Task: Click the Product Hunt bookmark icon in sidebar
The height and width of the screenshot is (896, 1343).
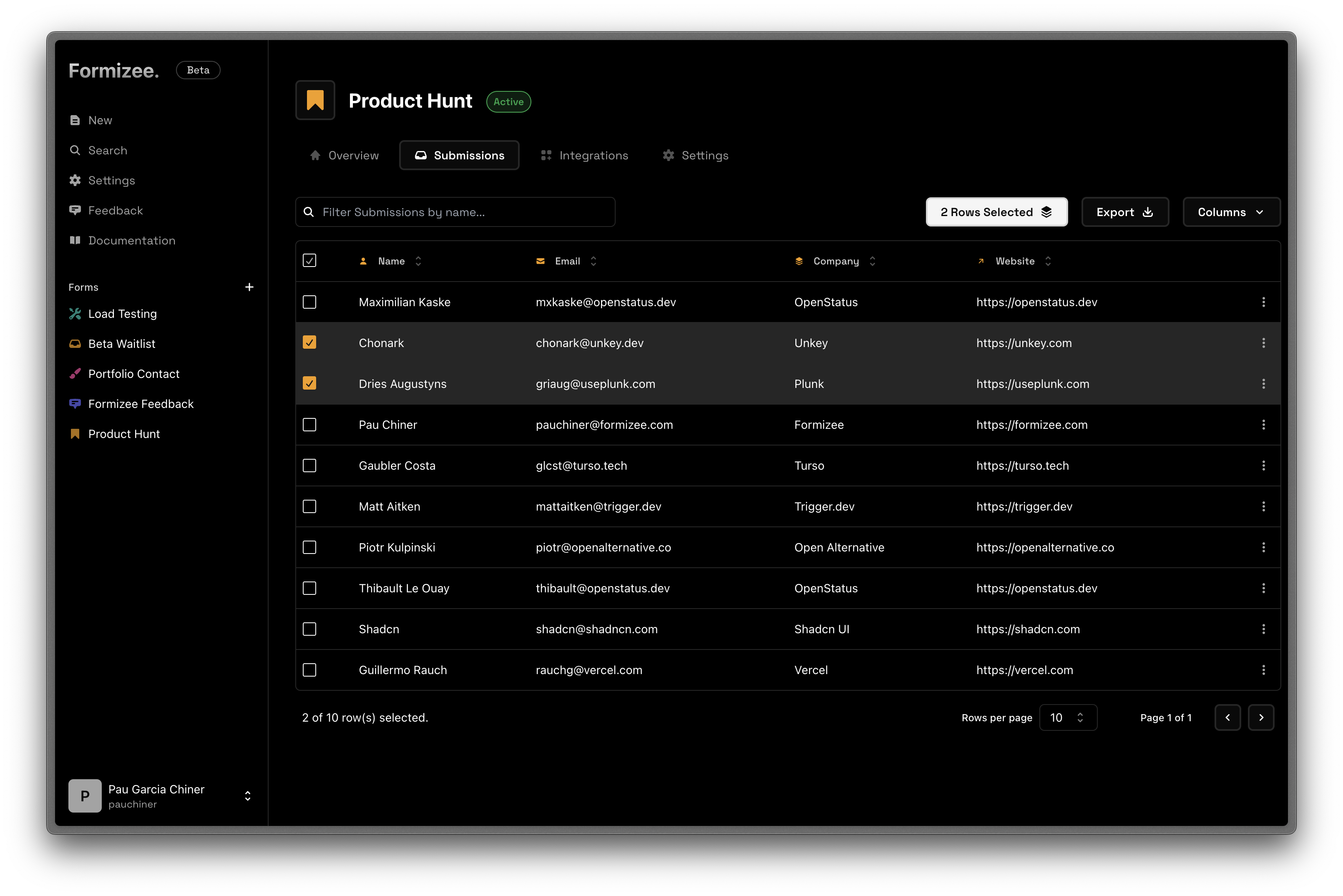Action: click(x=75, y=434)
